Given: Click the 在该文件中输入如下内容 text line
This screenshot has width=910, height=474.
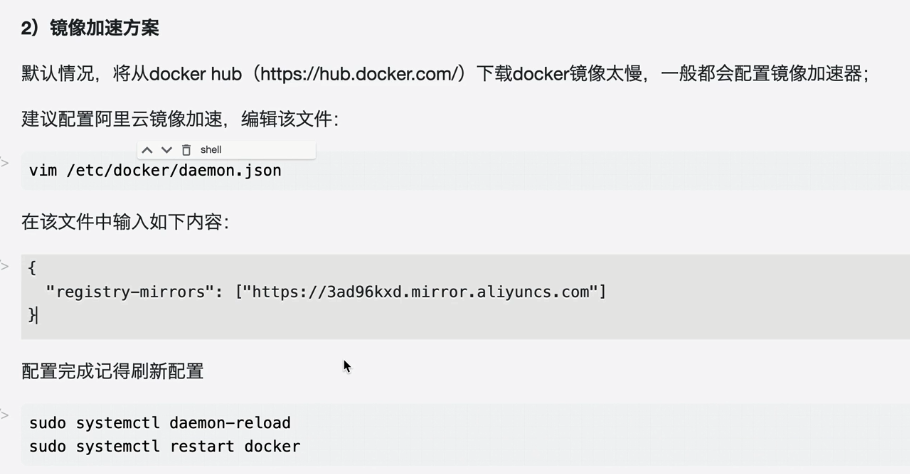Looking at the screenshot, I should [125, 222].
